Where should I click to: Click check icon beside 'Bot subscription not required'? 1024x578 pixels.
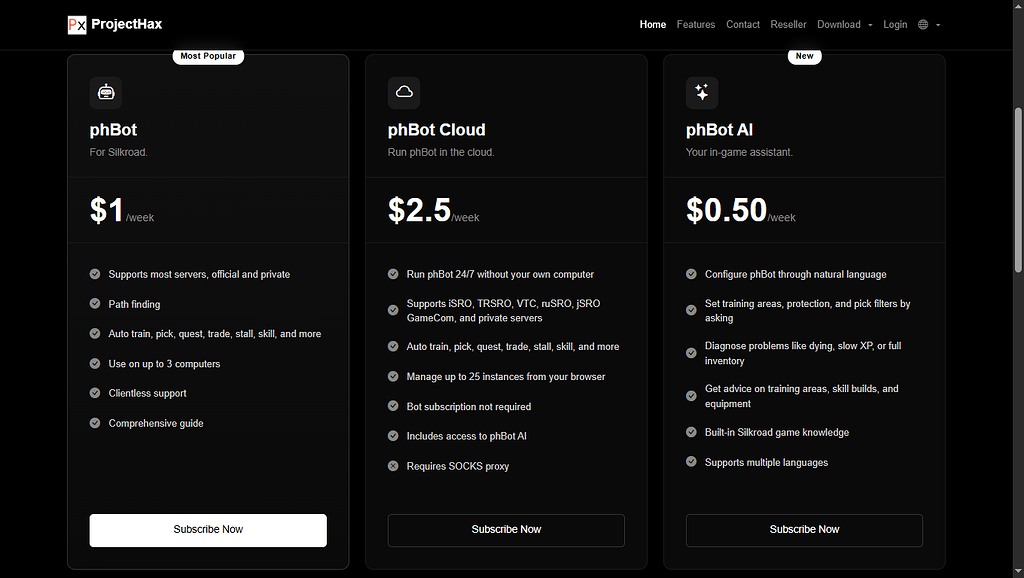coord(393,406)
